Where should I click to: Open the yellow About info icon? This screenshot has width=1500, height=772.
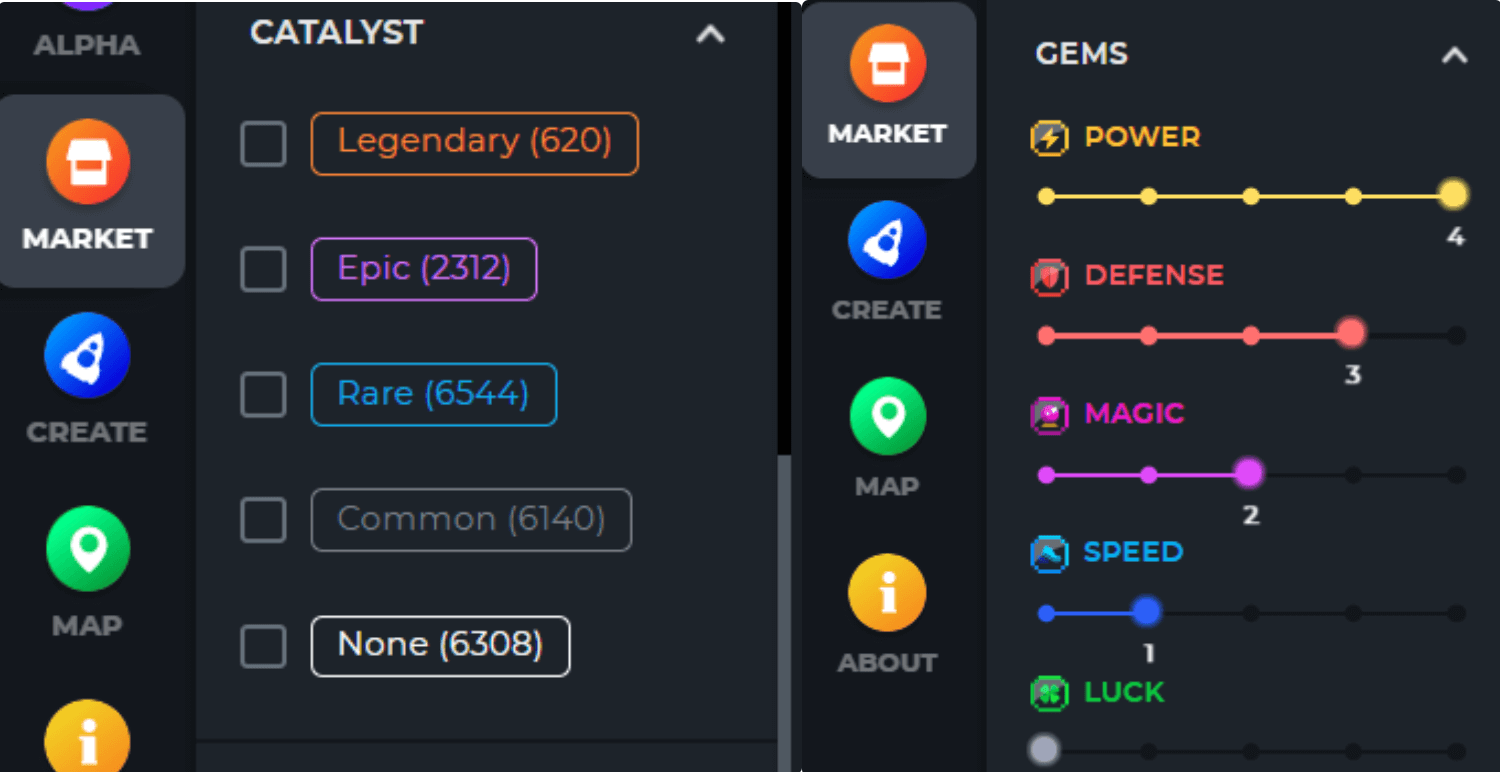(887, 593)
